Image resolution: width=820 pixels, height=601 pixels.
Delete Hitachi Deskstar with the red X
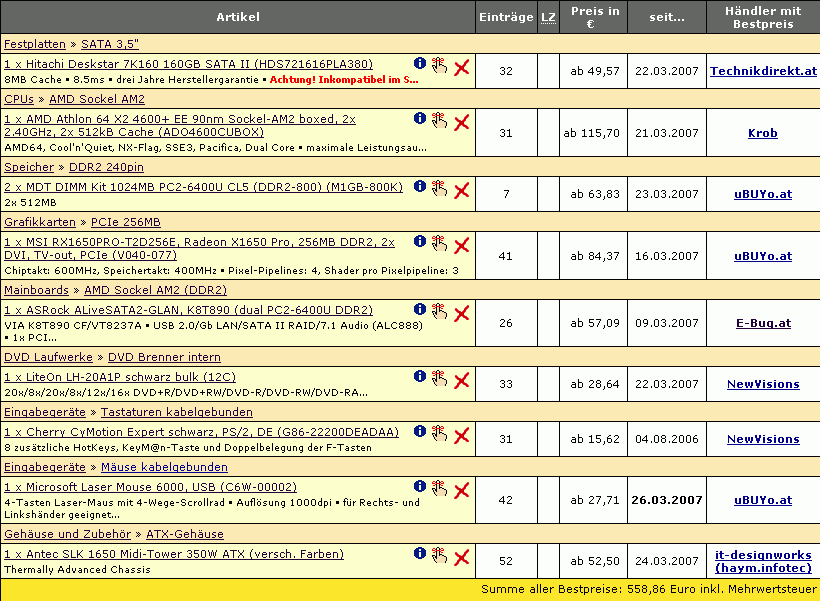click(x=461, y=67)
